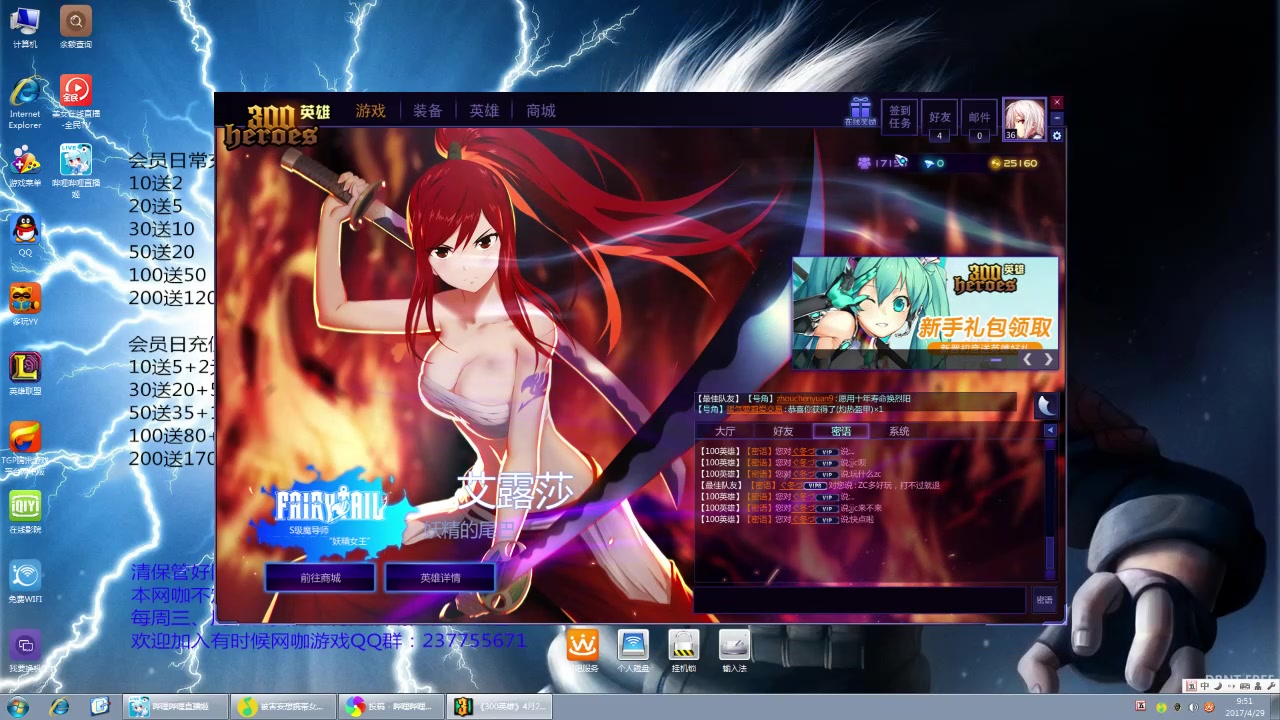Open the 个人网盘 desktop icon
The height and width of the screenshot is (720, 1280).
[x=633, y=650]
